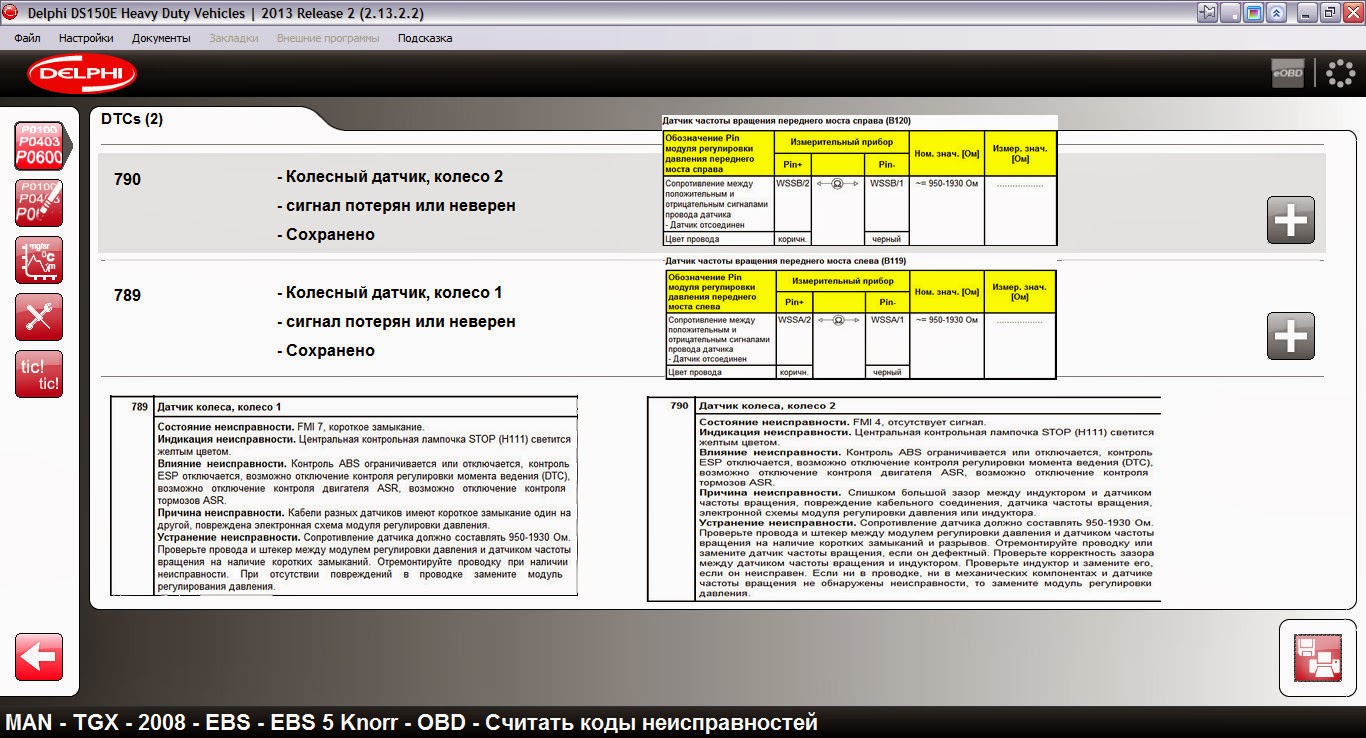Go back with the red arrow button

(x=39, y=657)
